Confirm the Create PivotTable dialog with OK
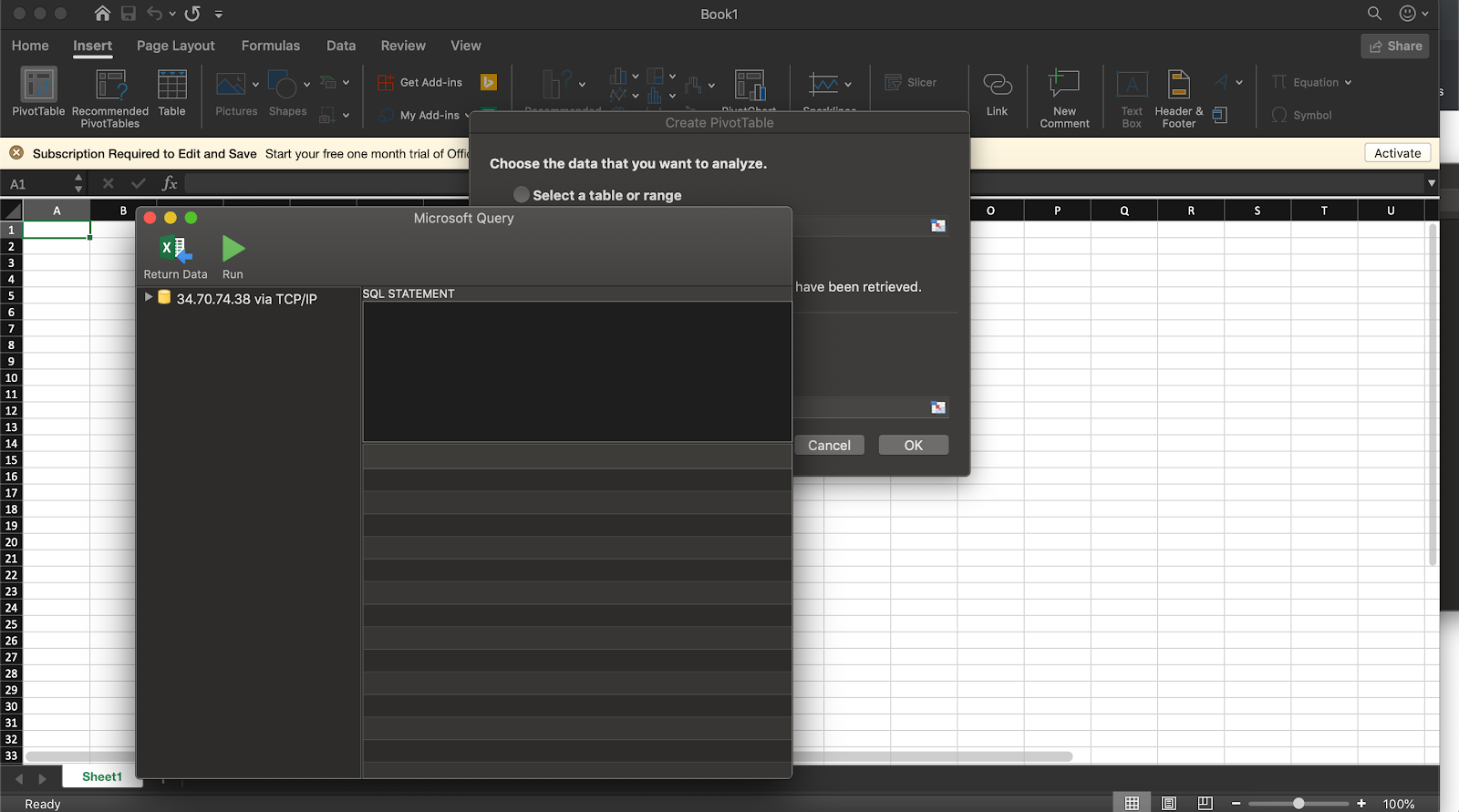 [x=914, y=445]
